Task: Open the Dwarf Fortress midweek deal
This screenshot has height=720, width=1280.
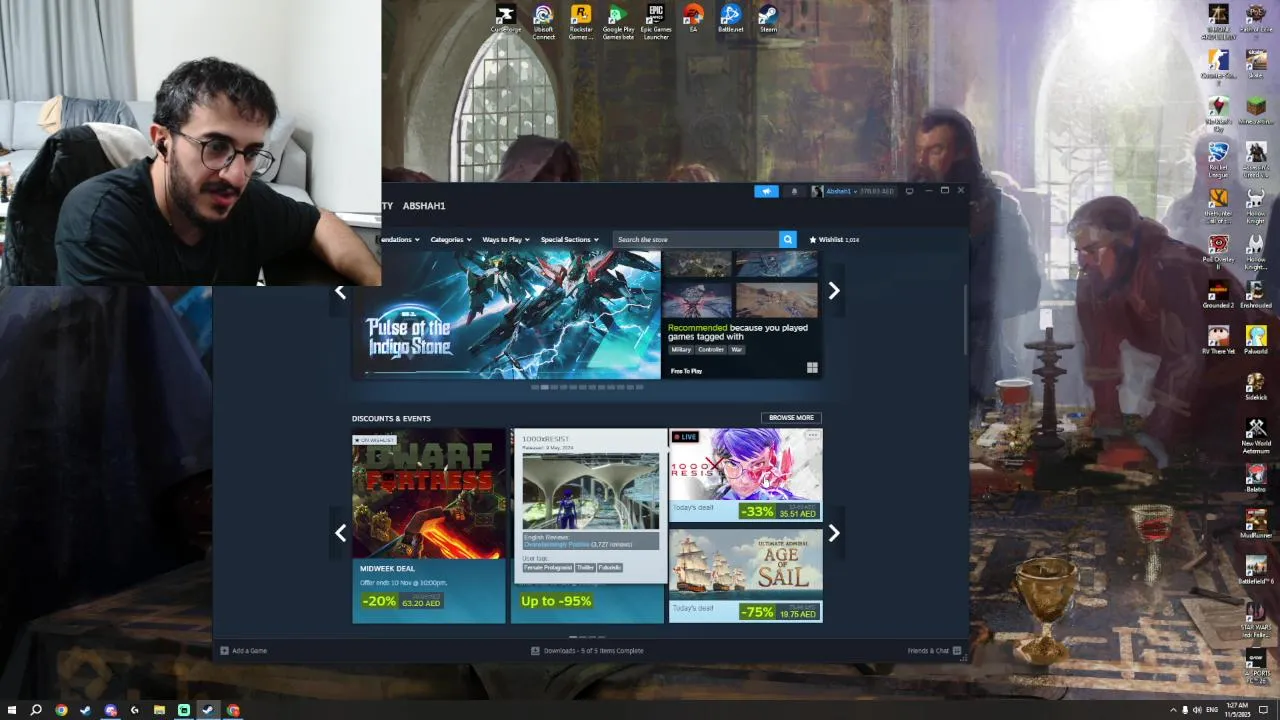Action: click(429, 526)
